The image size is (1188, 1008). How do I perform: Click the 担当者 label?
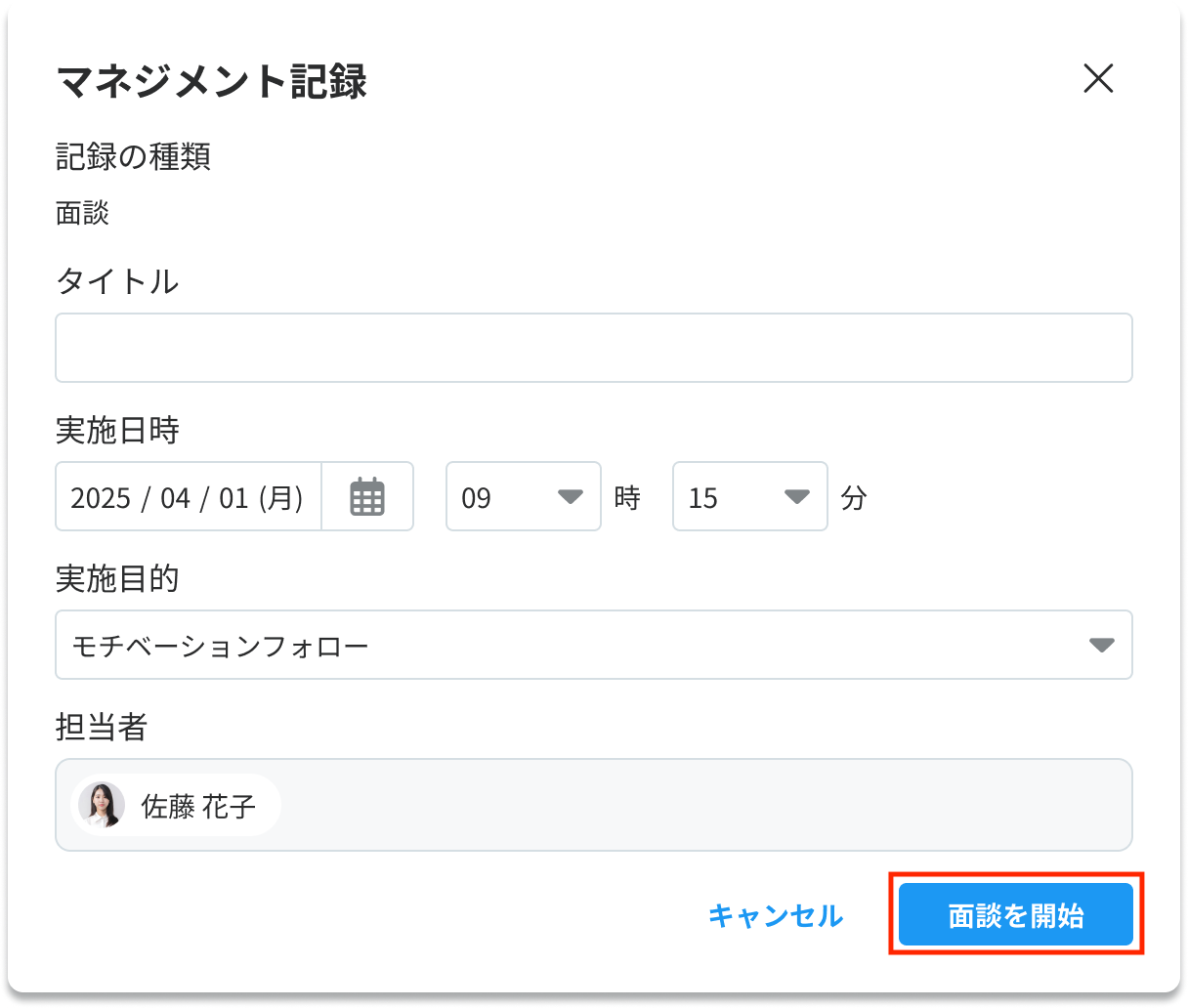[x=102, y=727]
